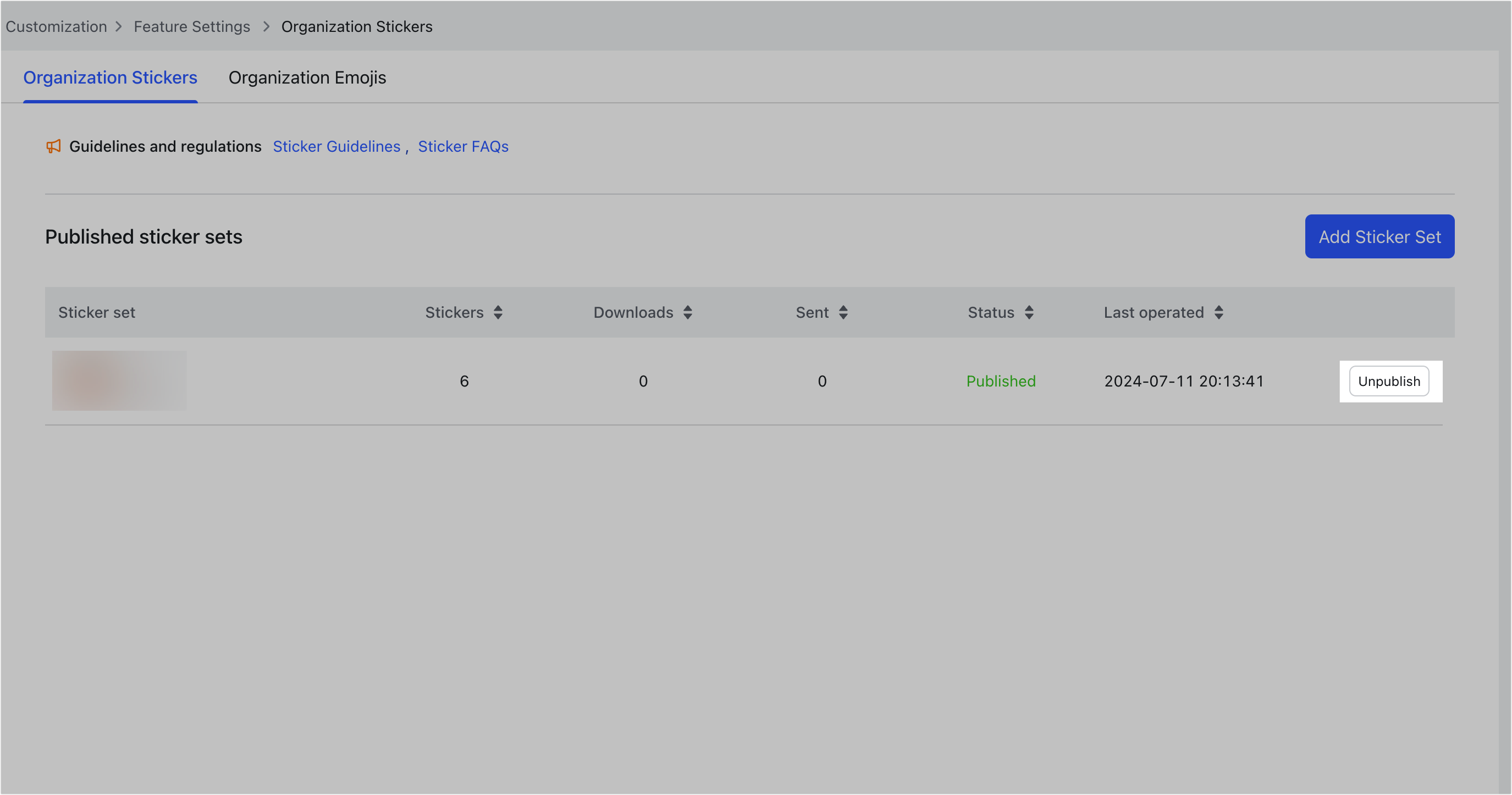Screen dimensions: 1512x795
Task: Select the Organization Stickers tab
Action: pos(110,77)
